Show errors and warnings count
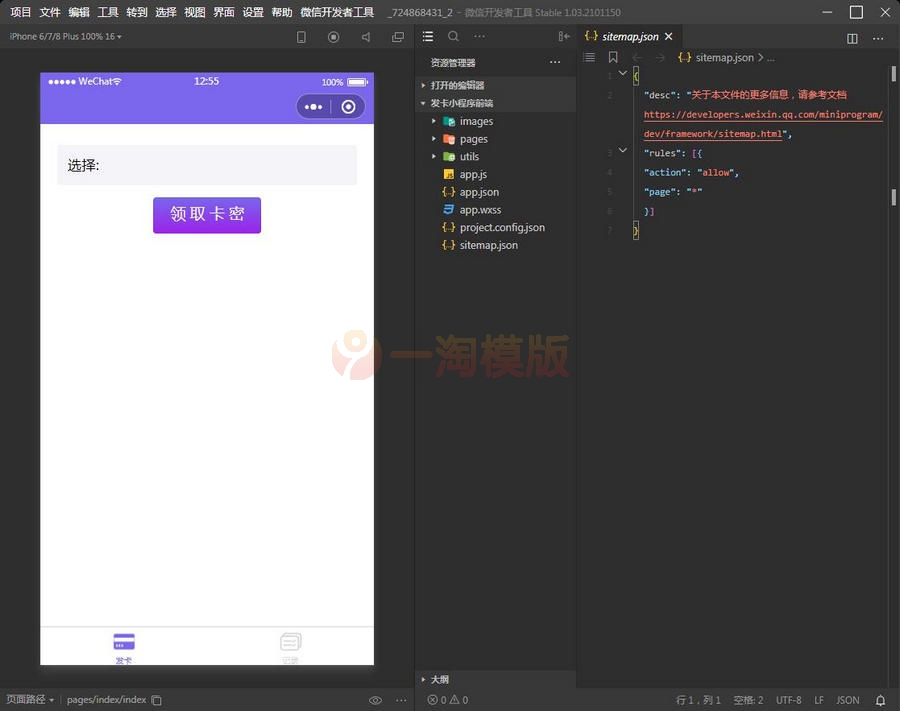Screen dimensions: 900x711 [x=448, y=700]
